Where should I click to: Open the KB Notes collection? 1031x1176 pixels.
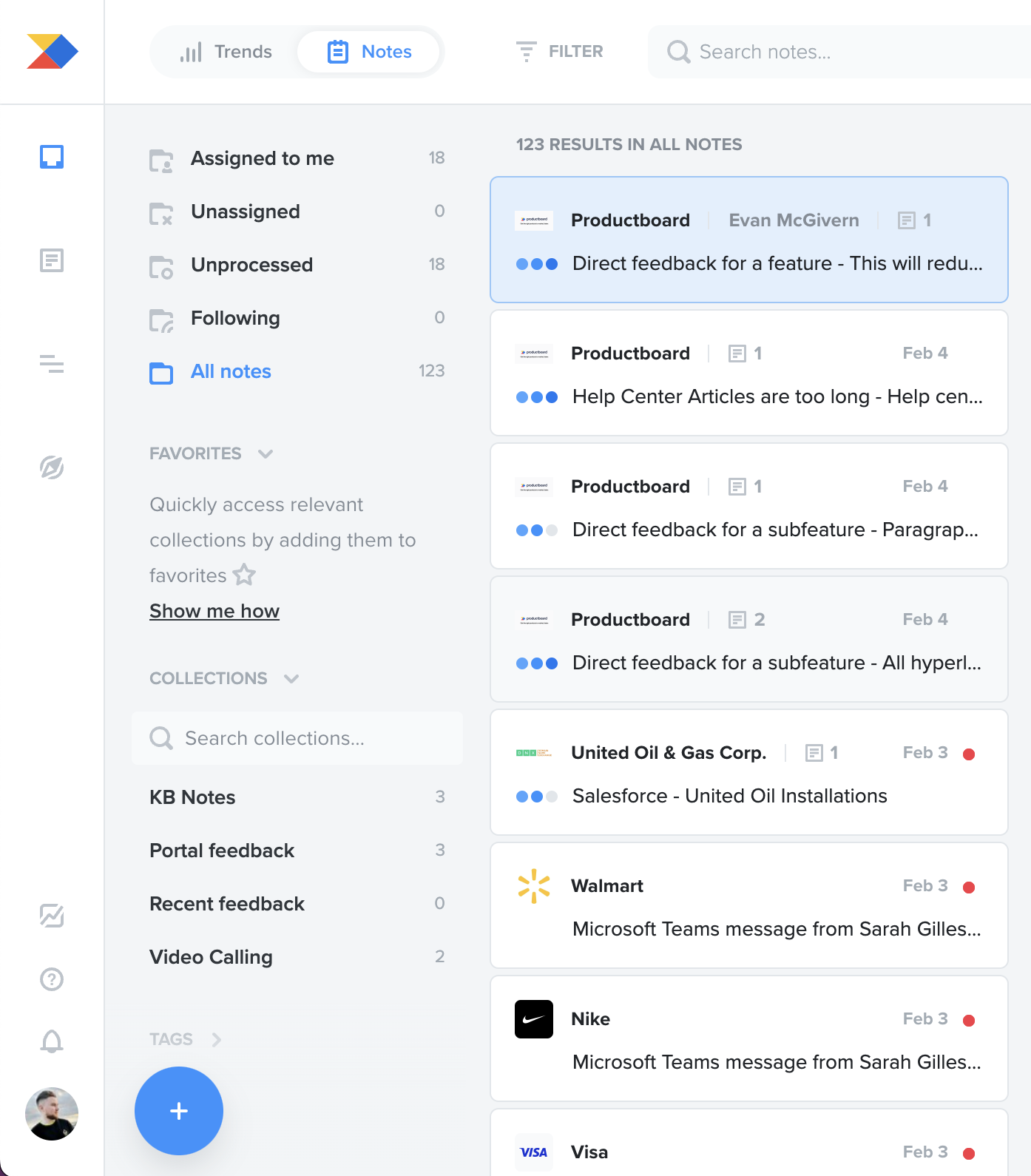pyautogui.click(x=297, y=797)
